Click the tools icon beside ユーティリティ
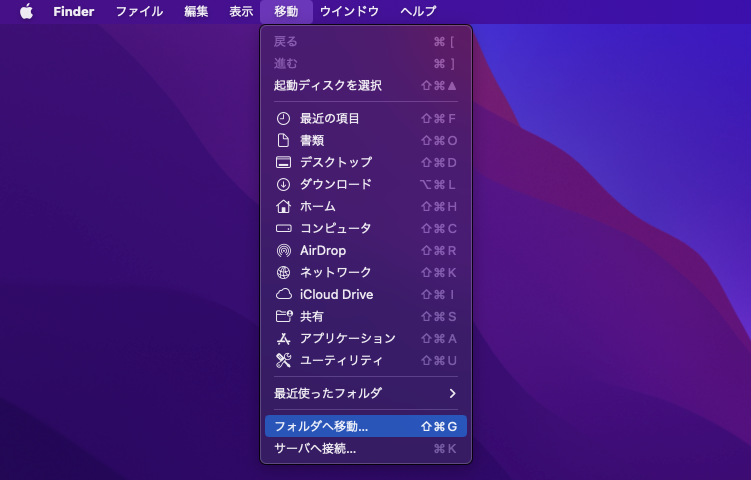The height and width of the screenshot is (480, 751). (283, 360)
